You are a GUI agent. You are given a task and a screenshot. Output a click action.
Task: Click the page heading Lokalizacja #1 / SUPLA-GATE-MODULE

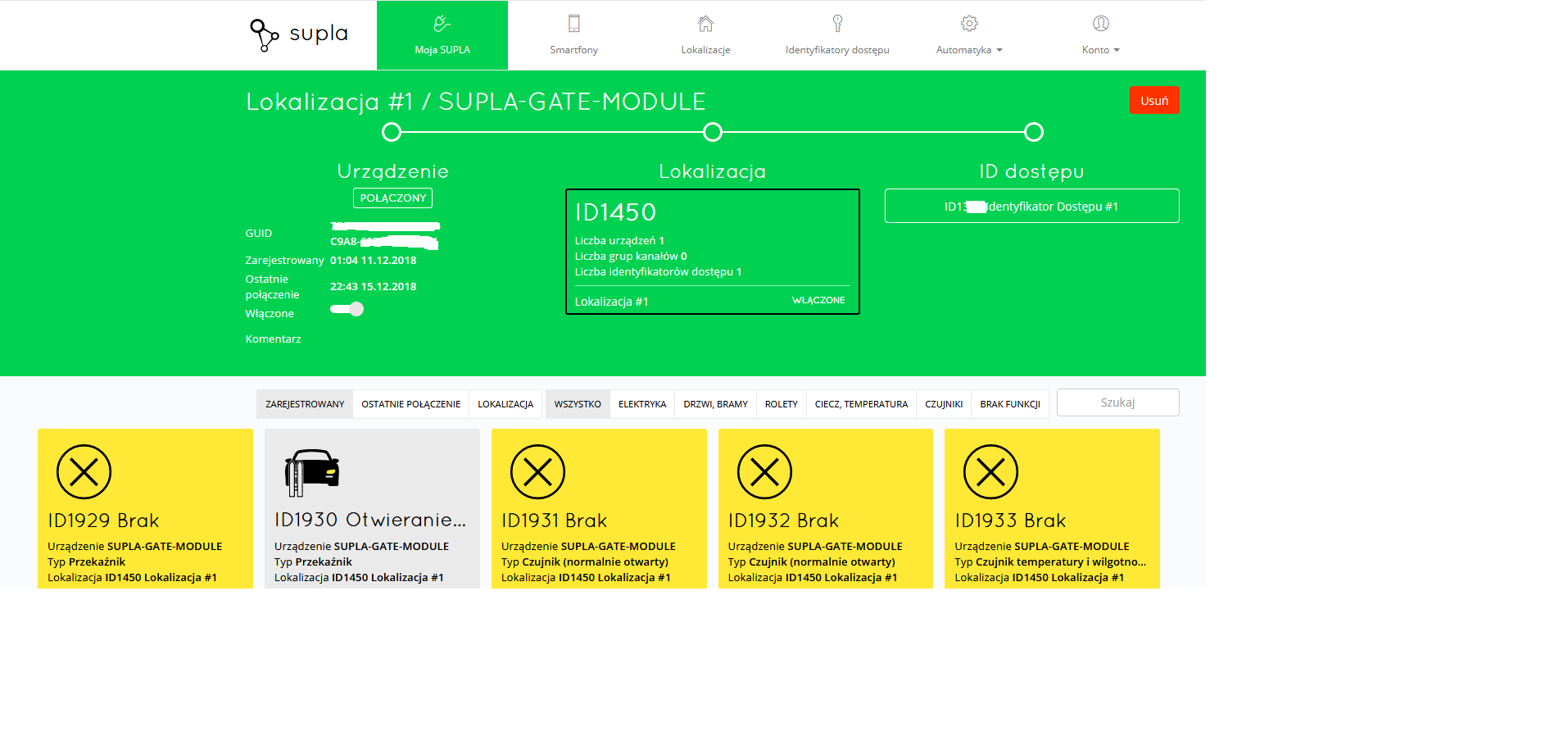476,102
